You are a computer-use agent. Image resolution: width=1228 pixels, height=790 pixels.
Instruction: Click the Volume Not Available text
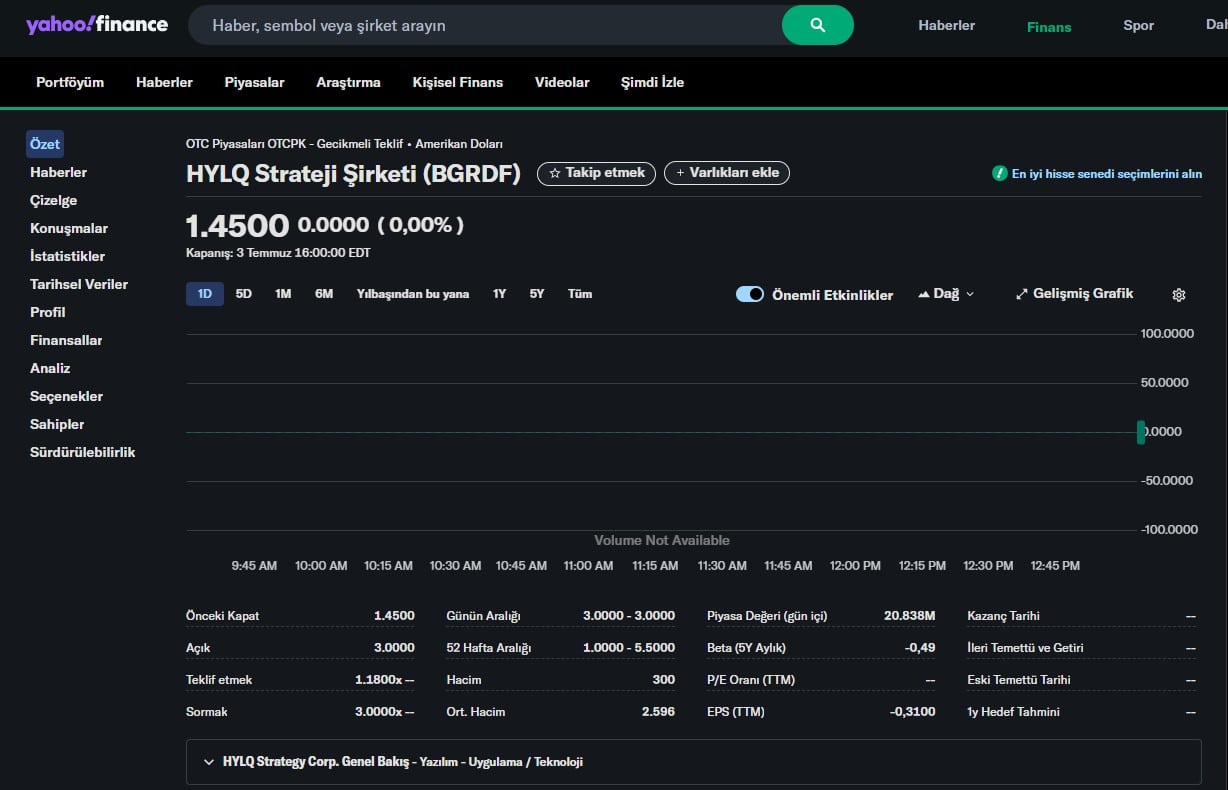(x=662, y=540)
